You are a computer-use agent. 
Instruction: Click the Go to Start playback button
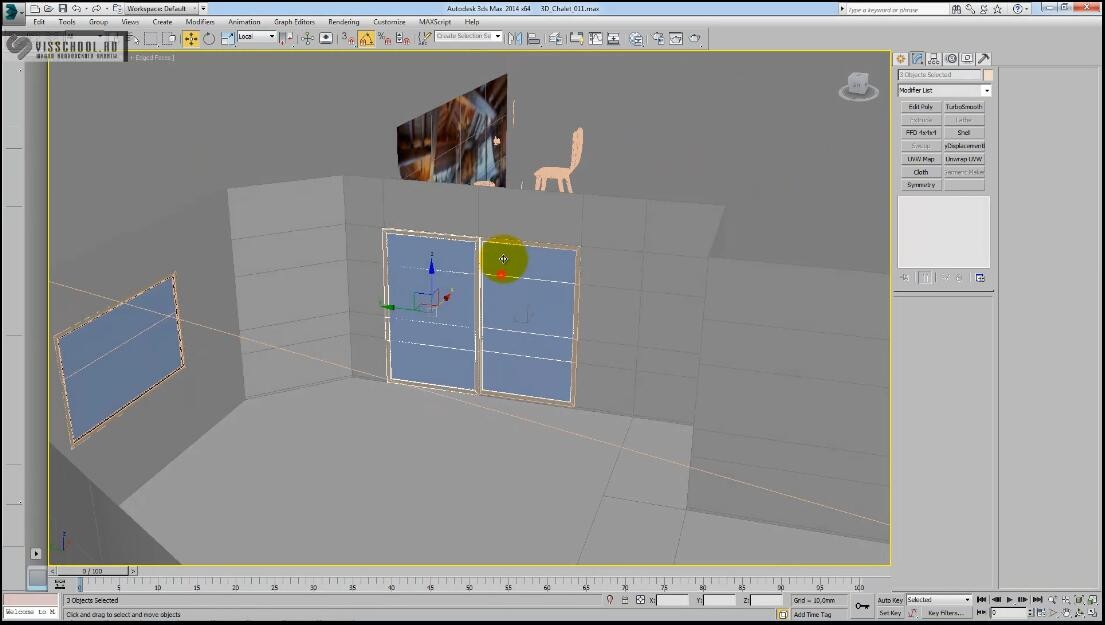(982, 600)
